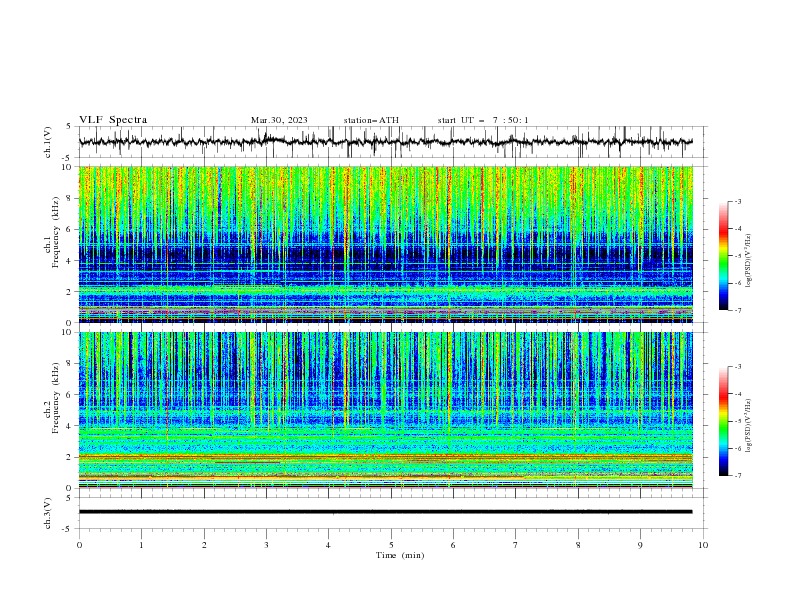The image size is (792, 612).
Task: Click the ch.3 flat waveform trace
Action: click(x=386, y=512)
